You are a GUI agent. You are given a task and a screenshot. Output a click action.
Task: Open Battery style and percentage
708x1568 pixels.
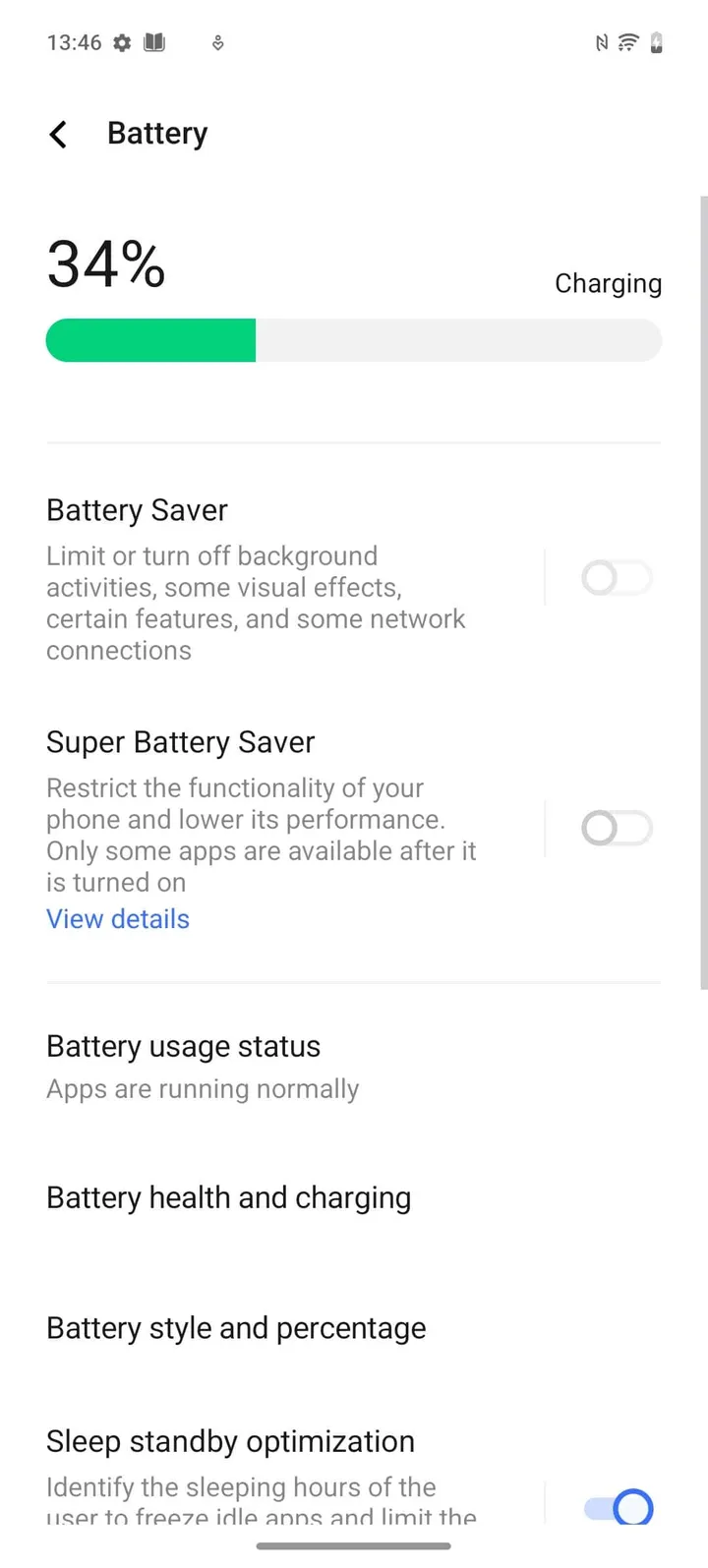pyautogui.click(x=236, y=1328)
